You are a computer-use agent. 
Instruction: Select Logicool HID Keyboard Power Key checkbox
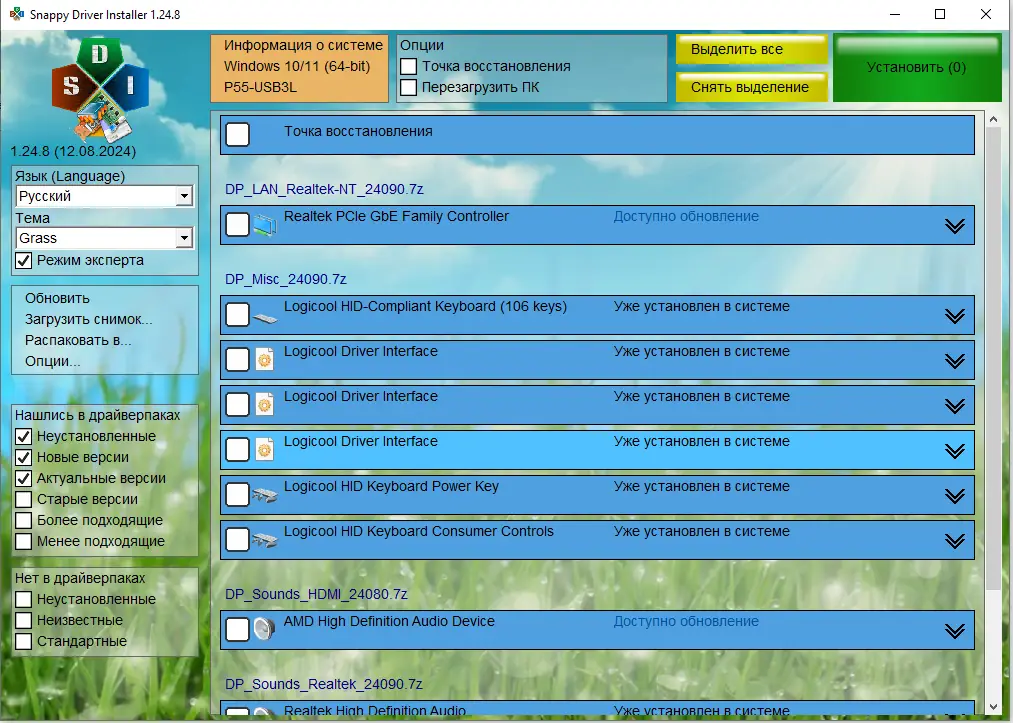click(238, 494)
